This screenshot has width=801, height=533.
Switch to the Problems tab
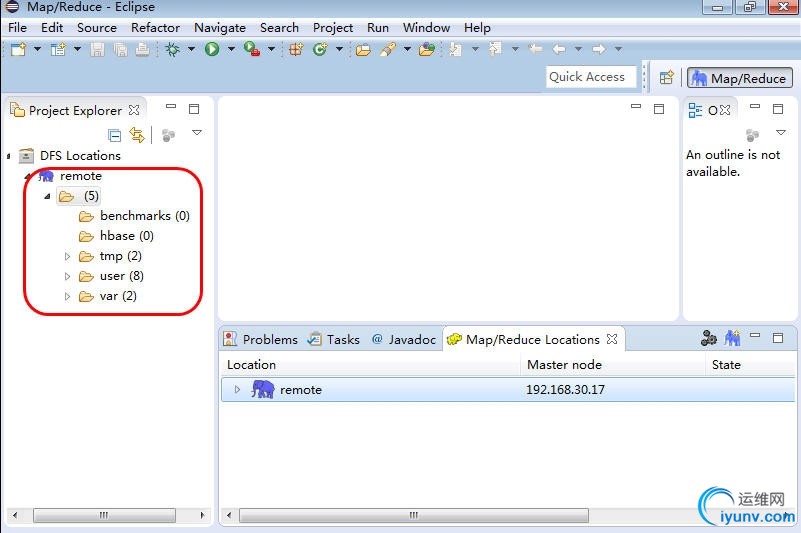coord(261,339)
